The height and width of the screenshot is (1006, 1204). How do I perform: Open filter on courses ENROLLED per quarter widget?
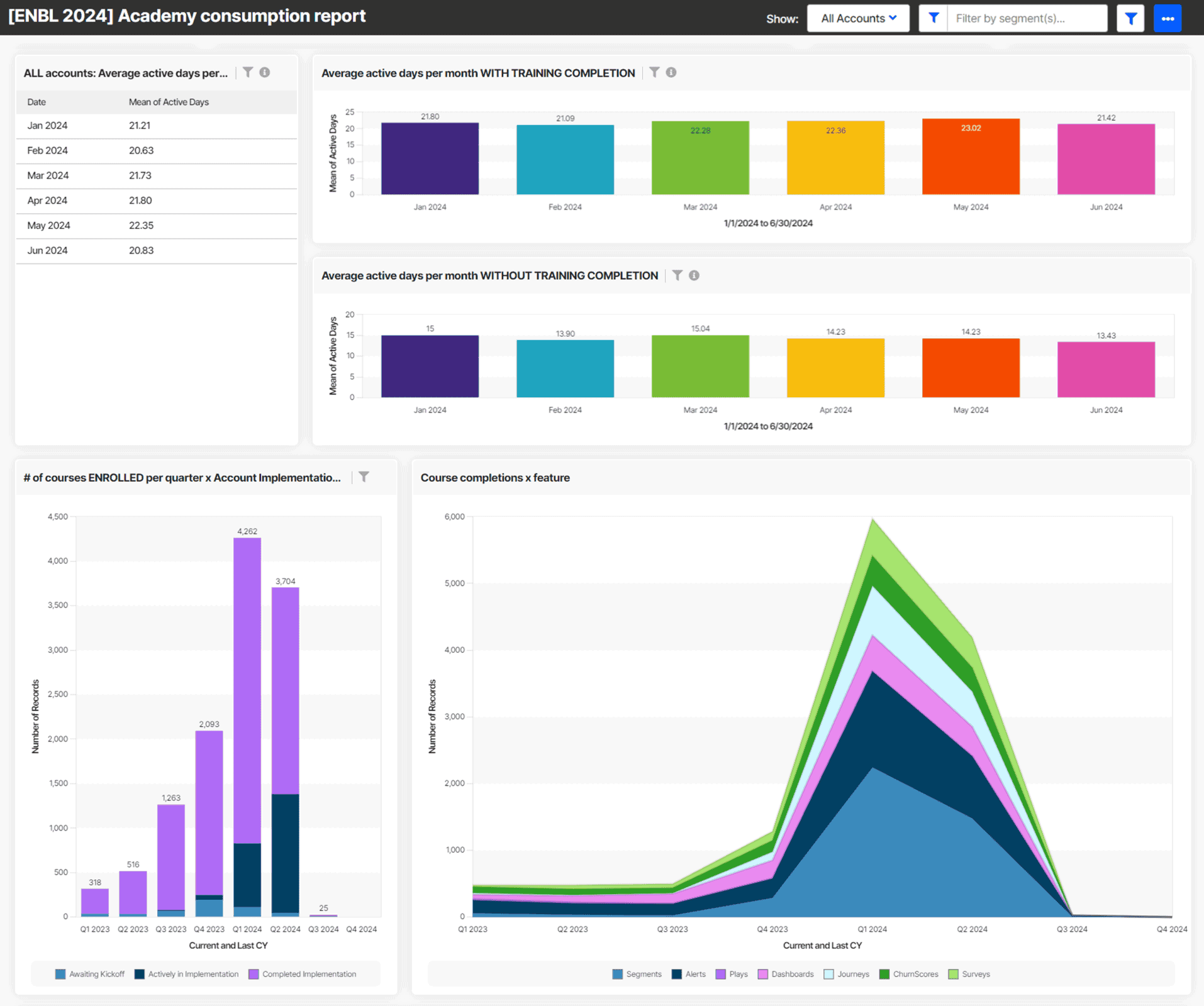(x=364, y=477)
